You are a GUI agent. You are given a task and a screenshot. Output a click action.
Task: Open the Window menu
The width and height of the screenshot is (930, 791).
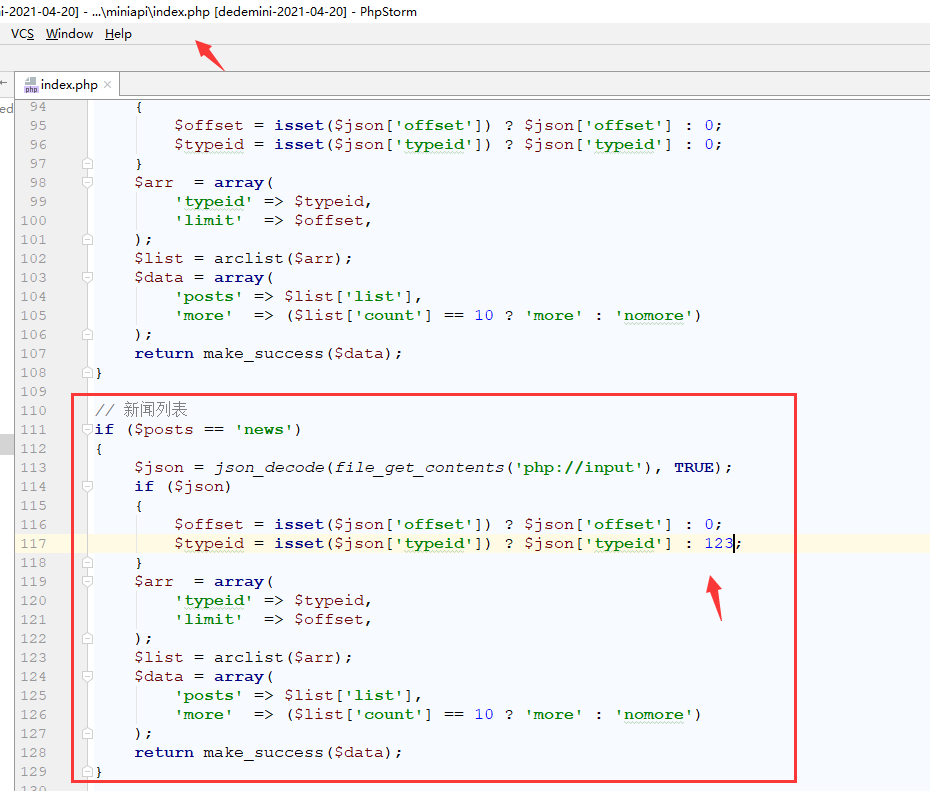(x=69, y=34)
